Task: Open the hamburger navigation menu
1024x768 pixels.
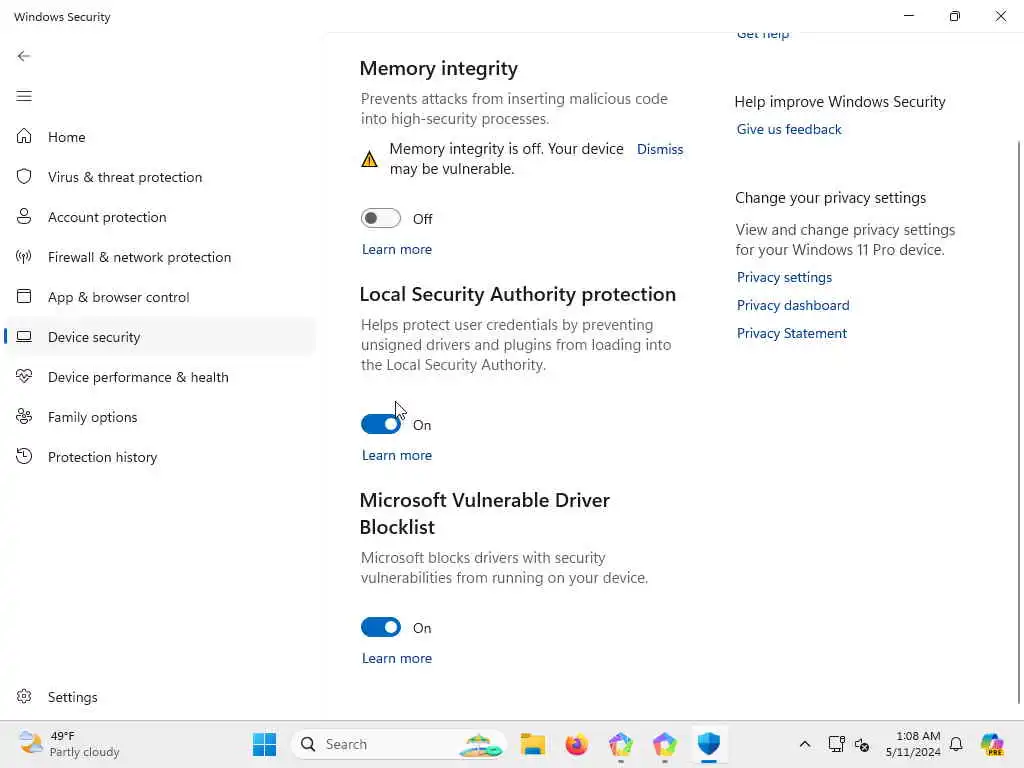Action: click(24, 97)
